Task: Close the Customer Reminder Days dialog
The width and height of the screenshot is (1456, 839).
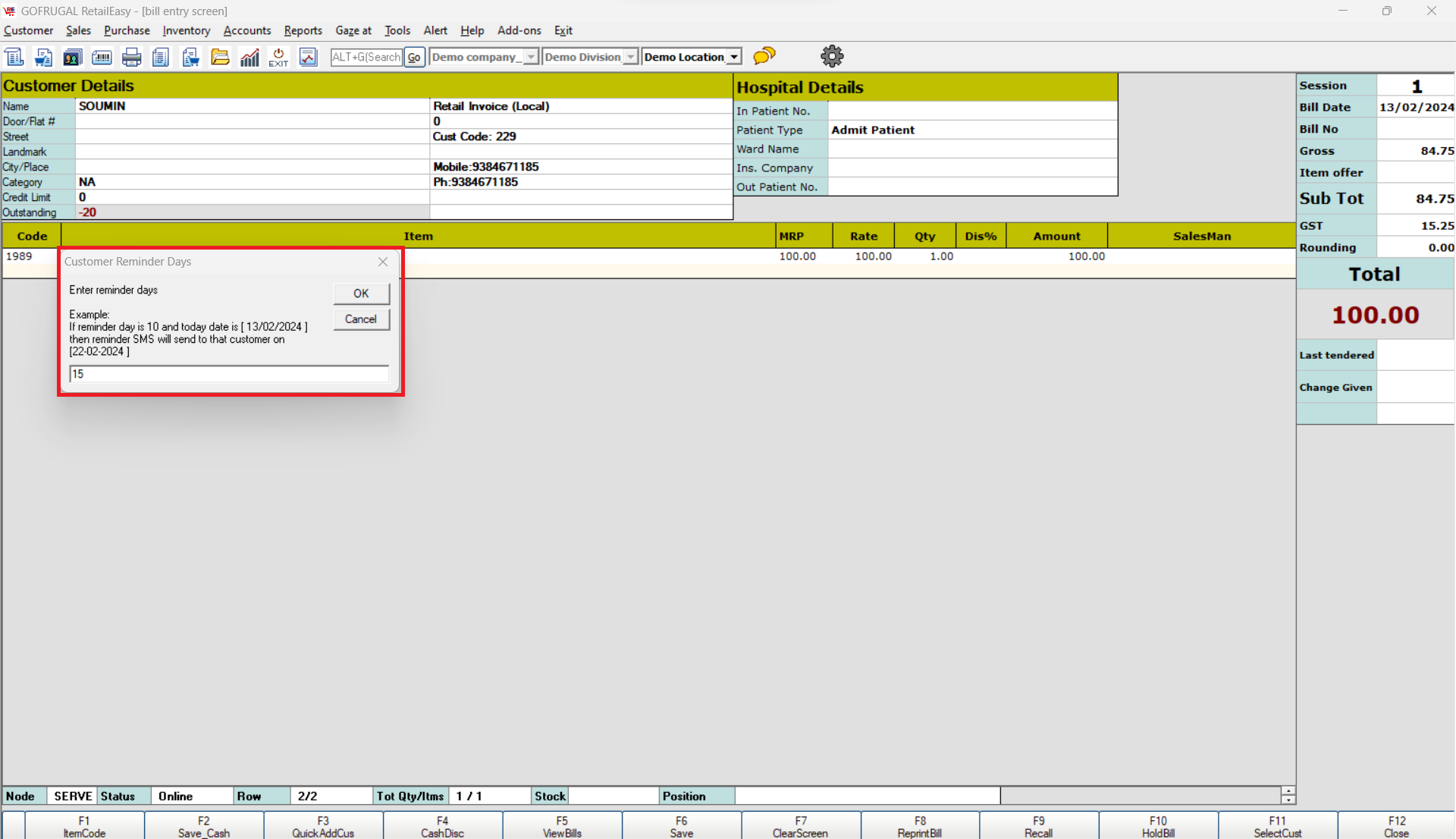Action: click(383, 262)
